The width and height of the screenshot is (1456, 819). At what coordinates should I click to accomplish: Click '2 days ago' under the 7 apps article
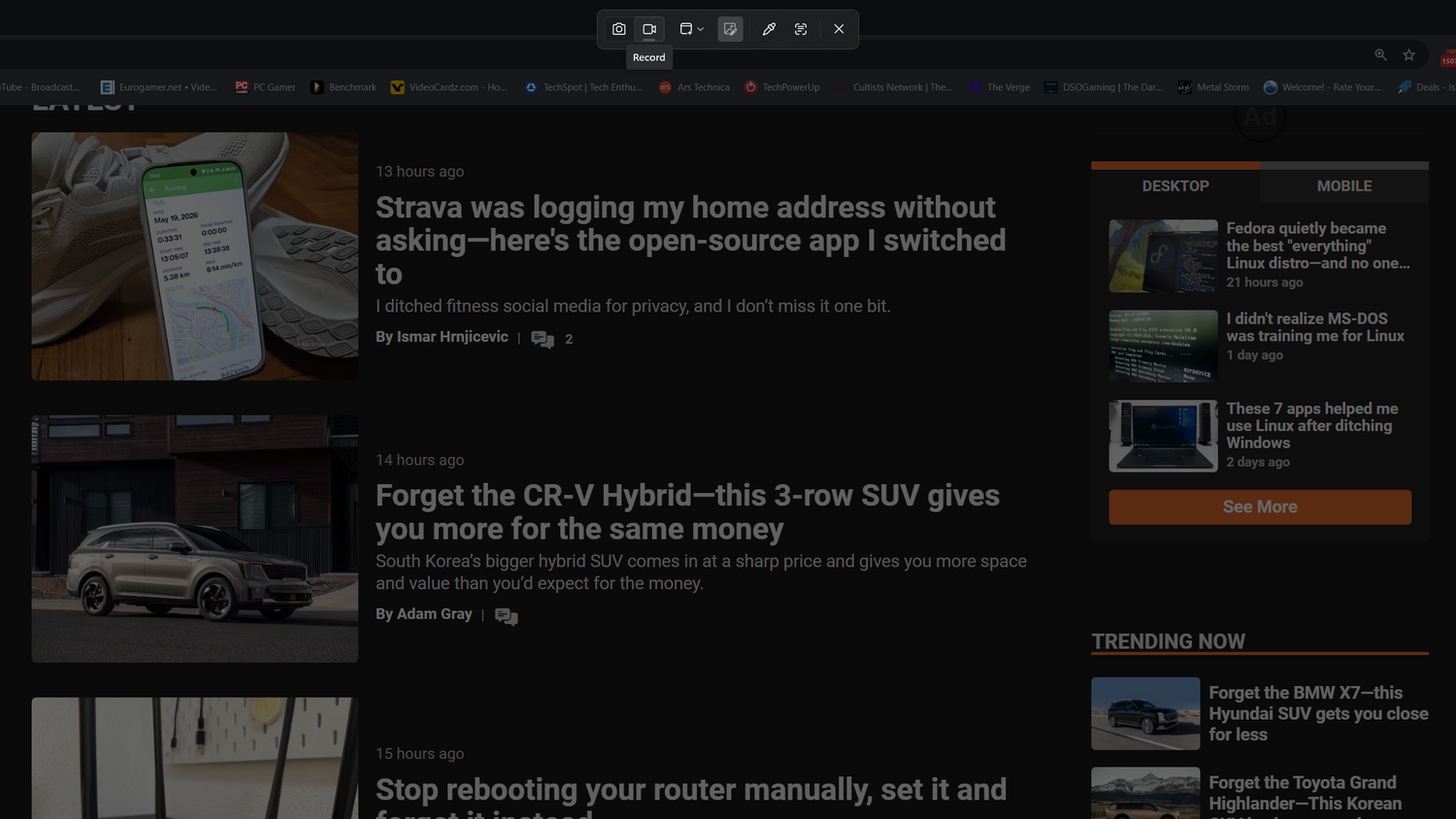tap(1258, 462)
